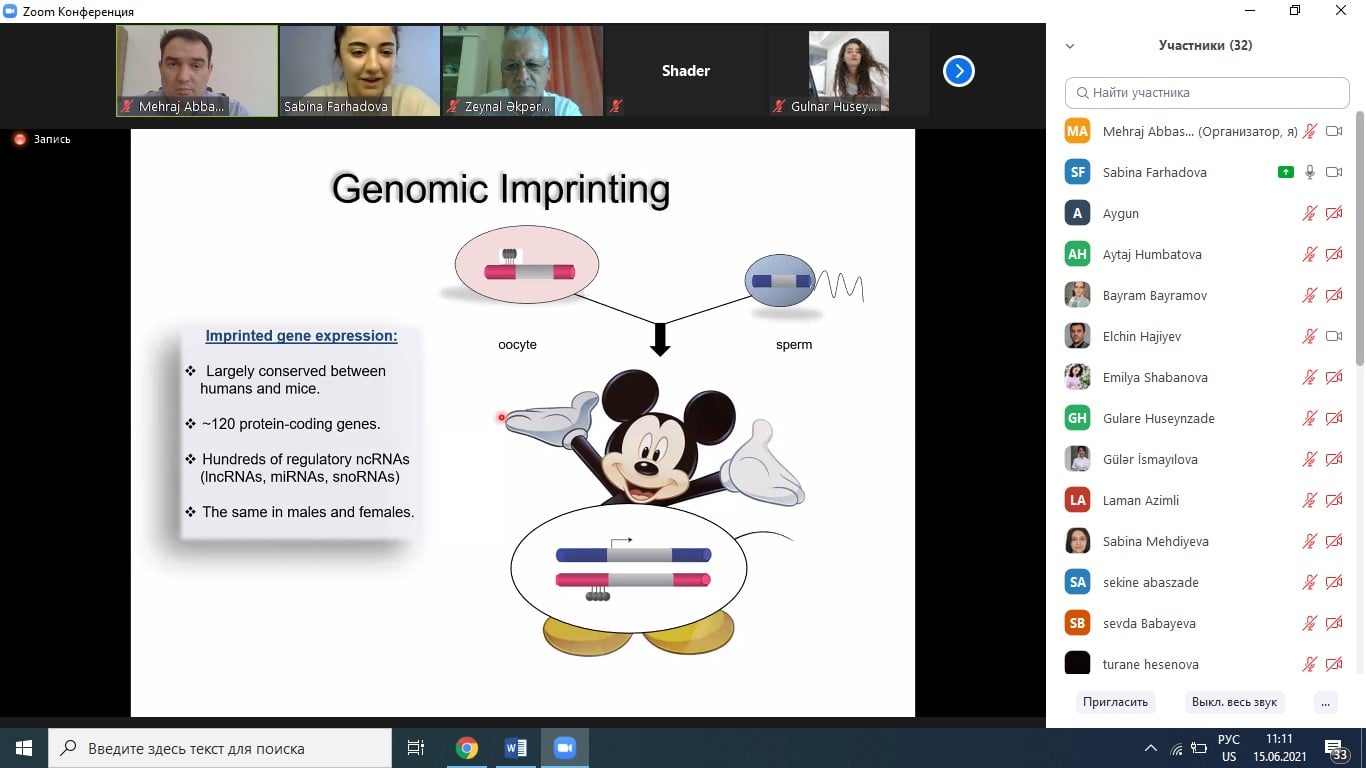Open Task View on the taskbar

[x=416, y=748]
